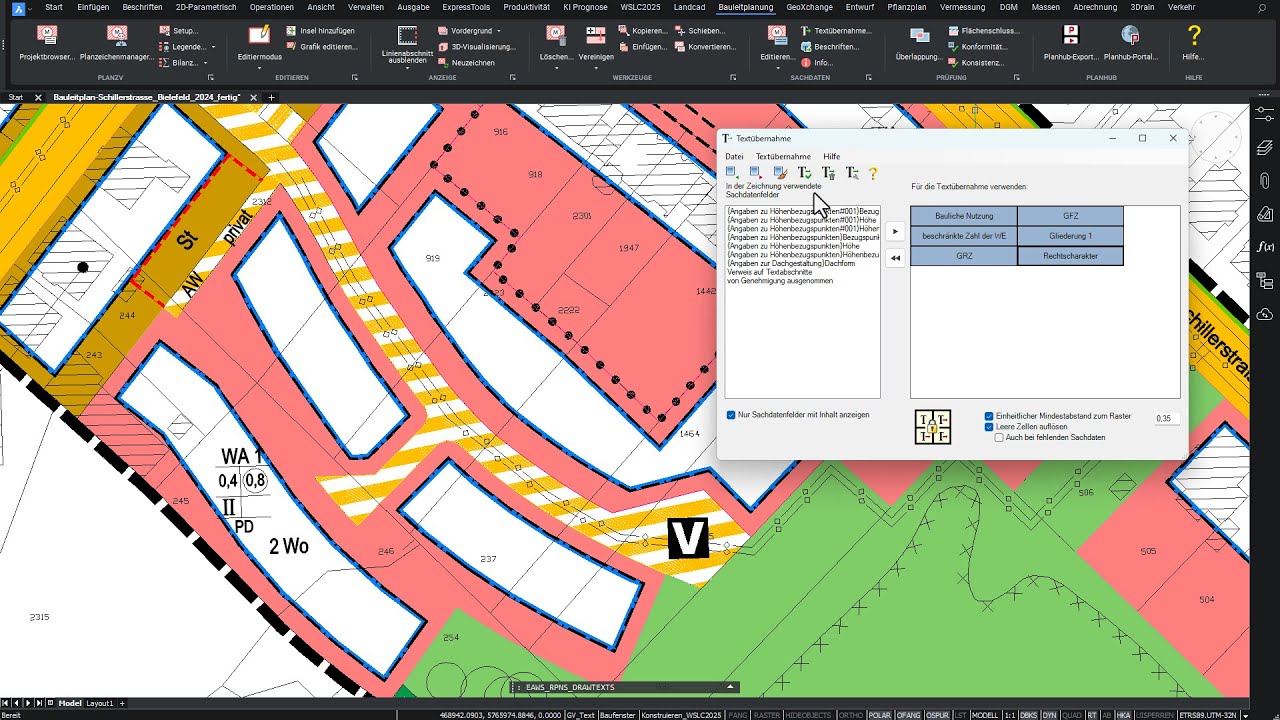Click Flächenschluss... in Prüfung group

983,31
